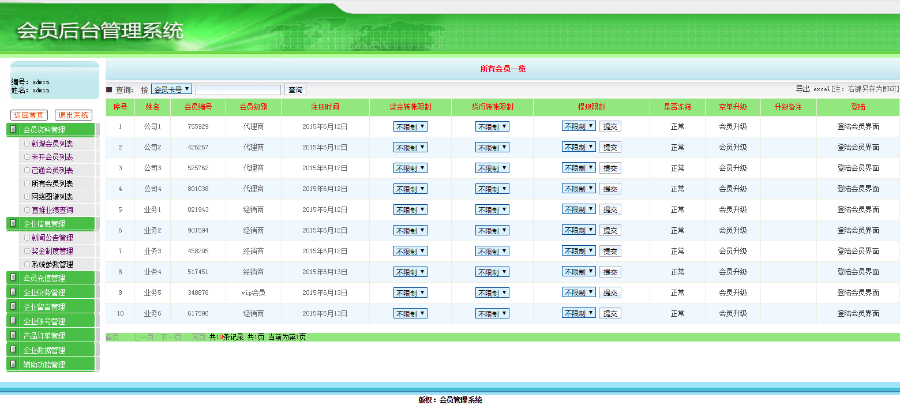Expand the 辅助功能管理 menu section
The image size is (900, 405).
51,364
